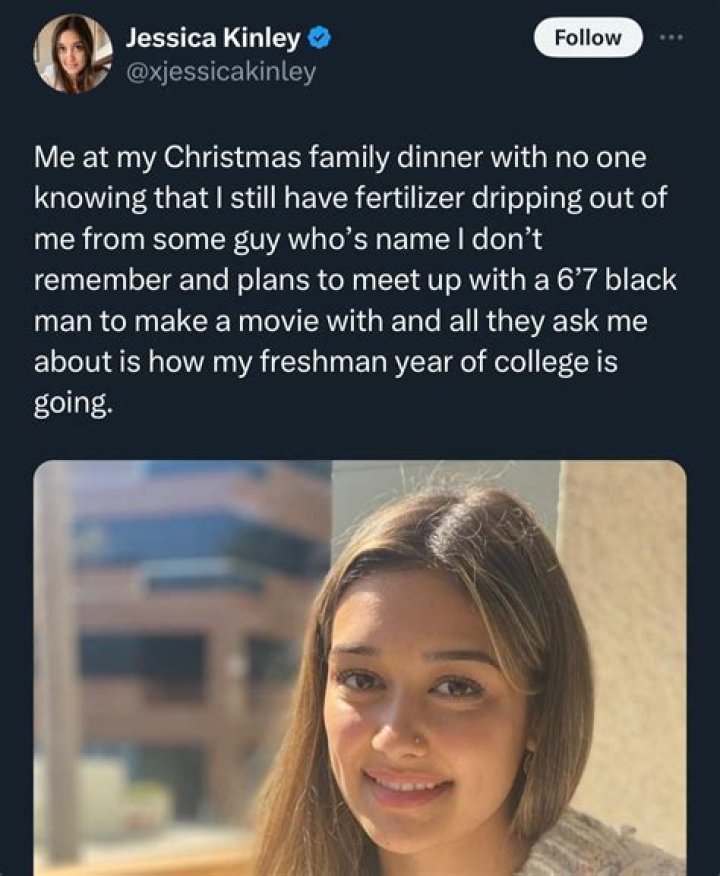This screenshot has height=876, width=720.
Task: Click the opening word "Me" of the tweet
Action: pyautogui.click(x=51, y=158)
